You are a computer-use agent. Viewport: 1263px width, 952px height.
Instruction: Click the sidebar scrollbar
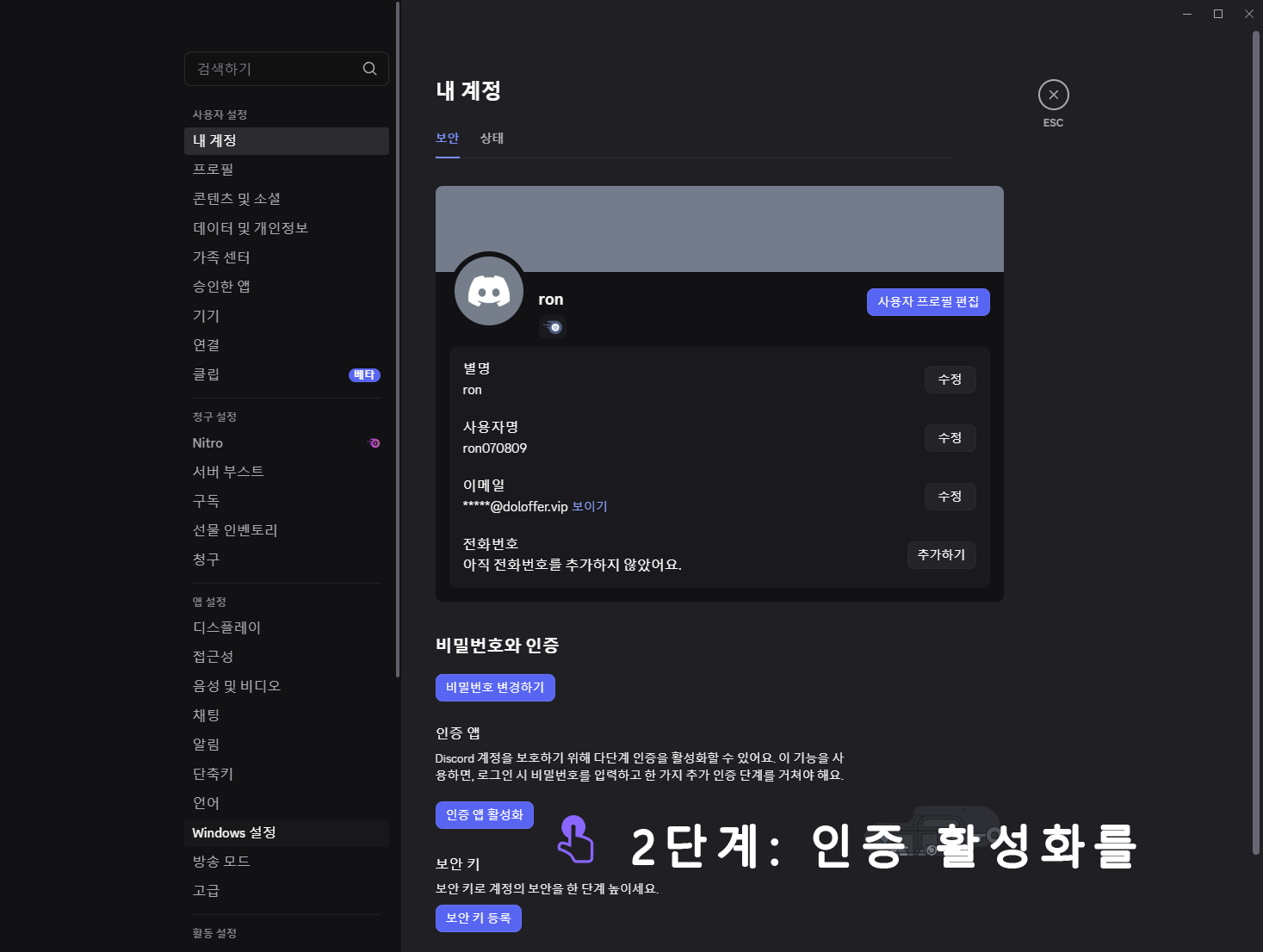coord(397,339)
